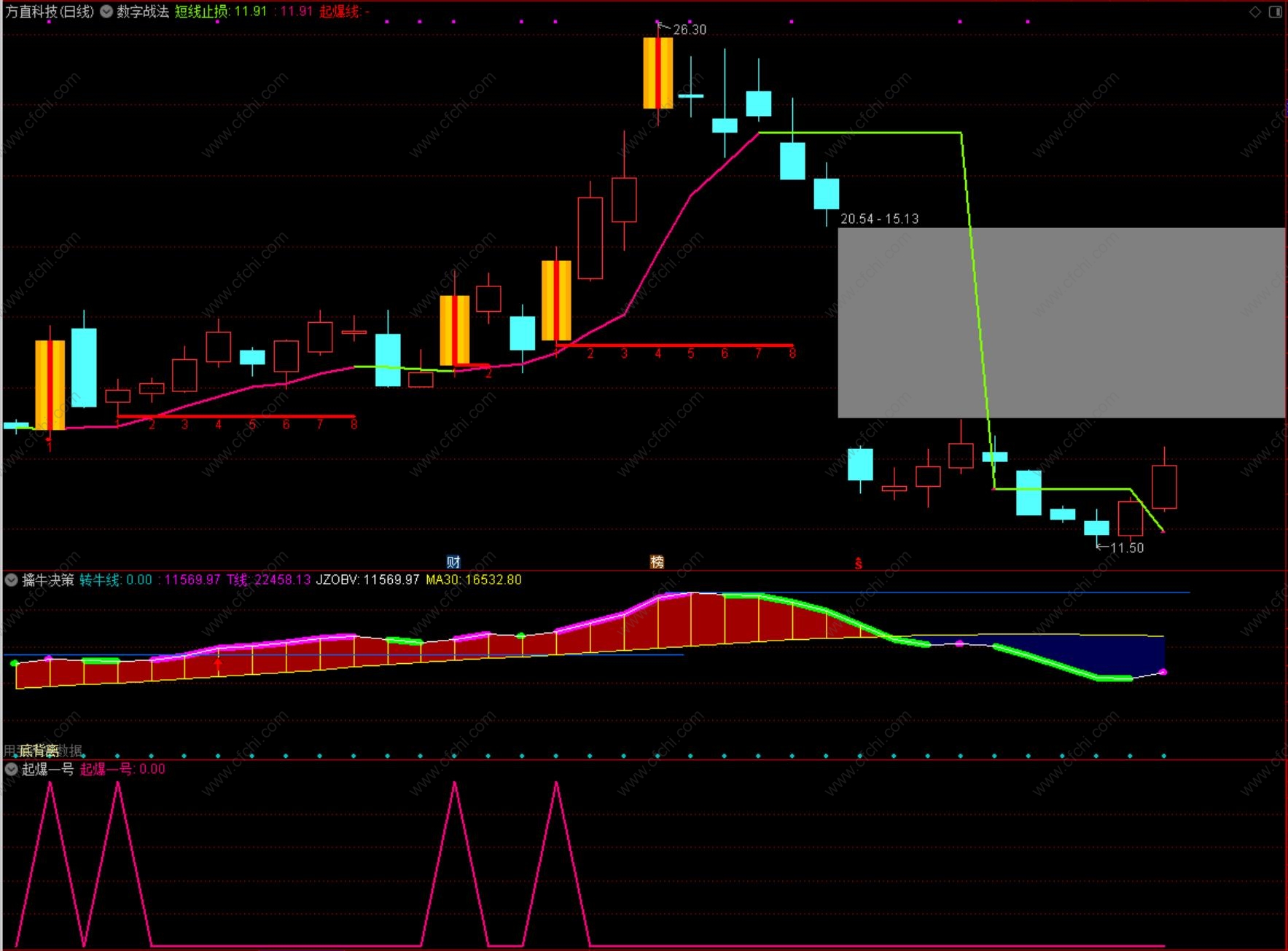
Task: Click the 方直科技(日线) chart title
Action: (x=50, y=12)
